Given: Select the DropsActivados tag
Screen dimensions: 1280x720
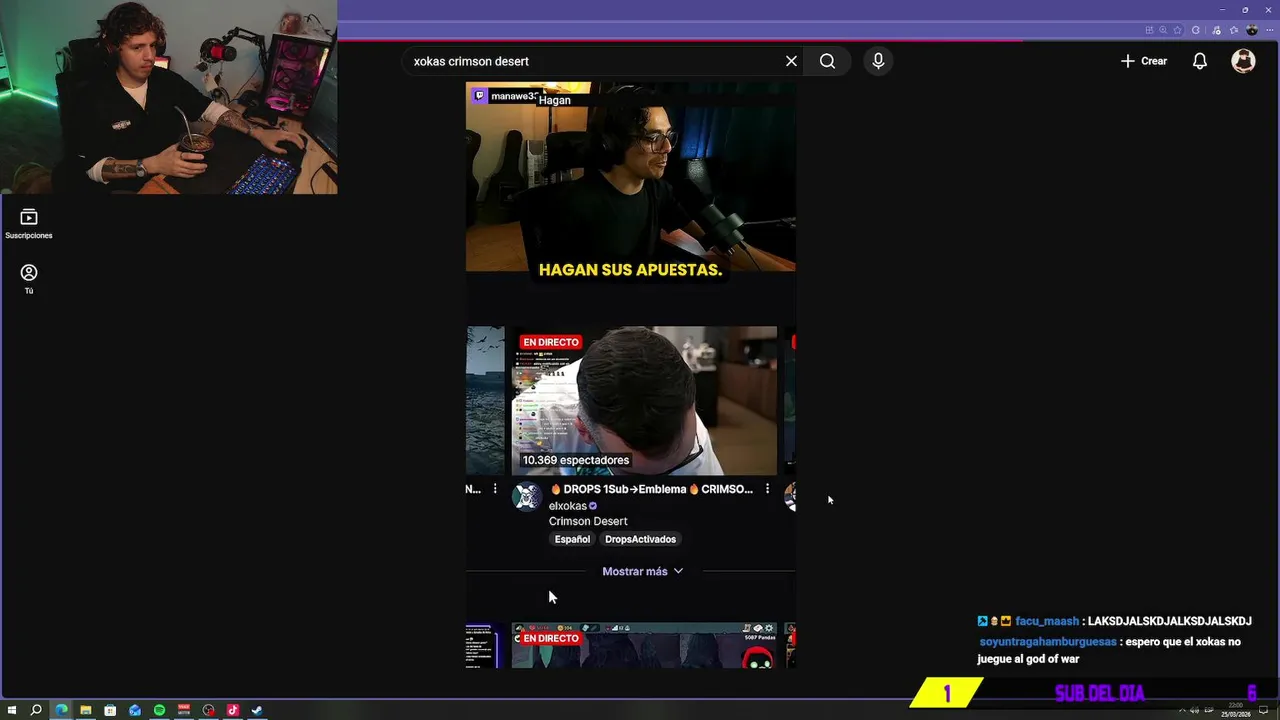Looking at the screenshot, I should pyautogui.click(x=640, y=539).
